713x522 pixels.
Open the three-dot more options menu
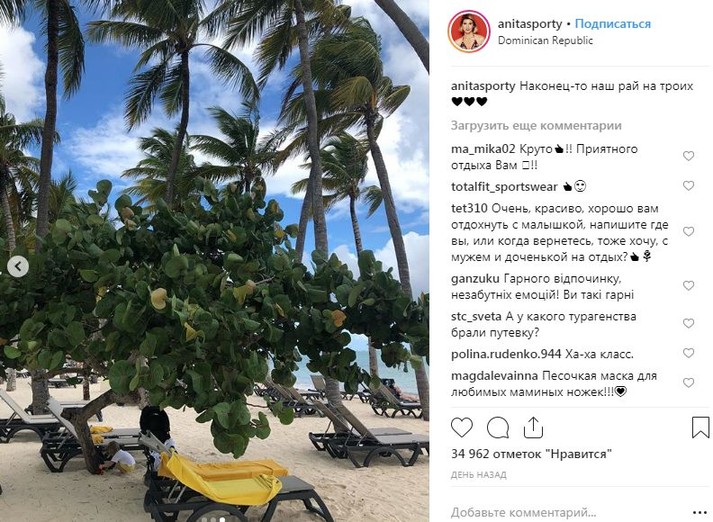tap(700, 512)
